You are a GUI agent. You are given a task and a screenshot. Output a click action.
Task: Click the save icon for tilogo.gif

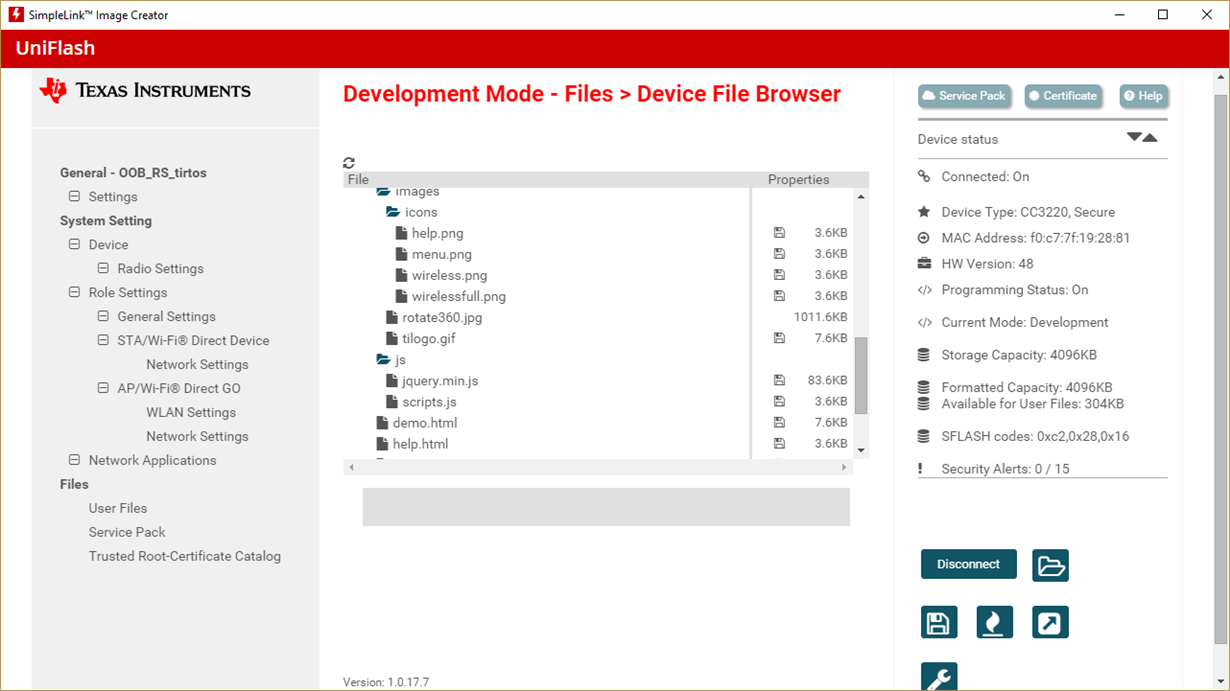(x=779, y=338)
